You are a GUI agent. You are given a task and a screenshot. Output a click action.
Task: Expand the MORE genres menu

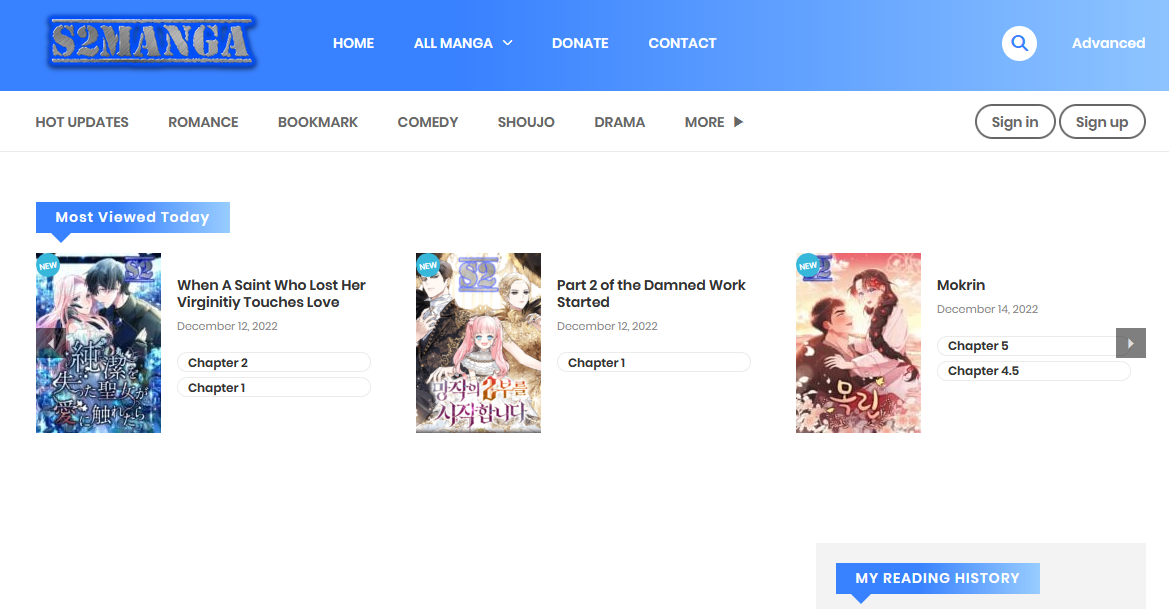[x=713, y=122]
